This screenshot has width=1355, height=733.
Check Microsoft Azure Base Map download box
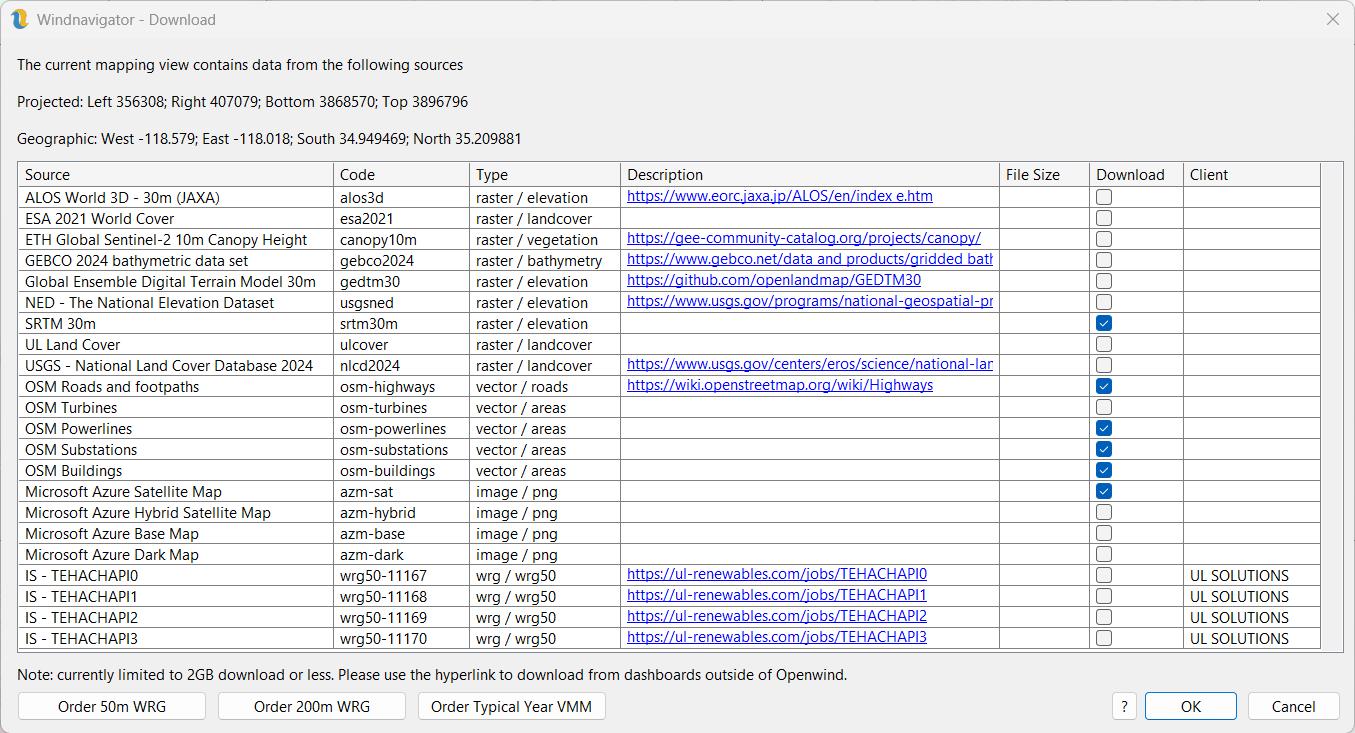click(x=1104, y=533)
